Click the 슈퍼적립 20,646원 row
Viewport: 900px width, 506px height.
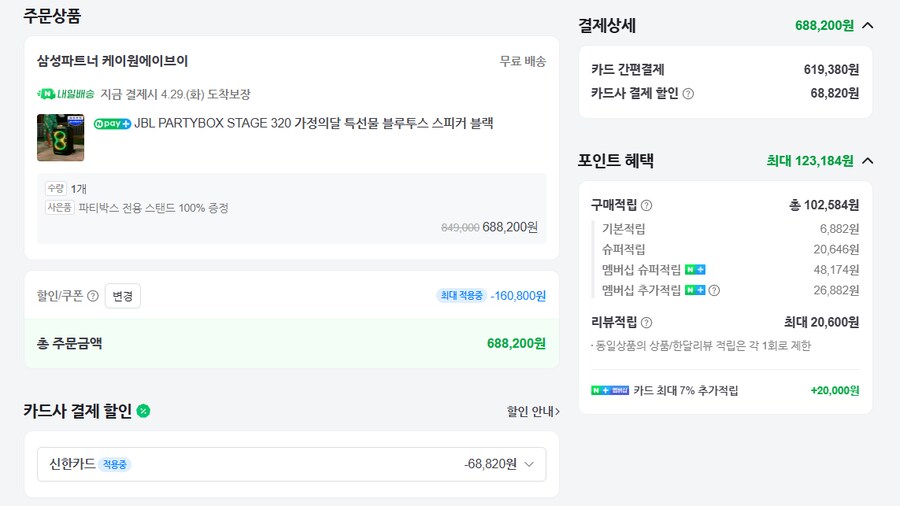(730, 250)
